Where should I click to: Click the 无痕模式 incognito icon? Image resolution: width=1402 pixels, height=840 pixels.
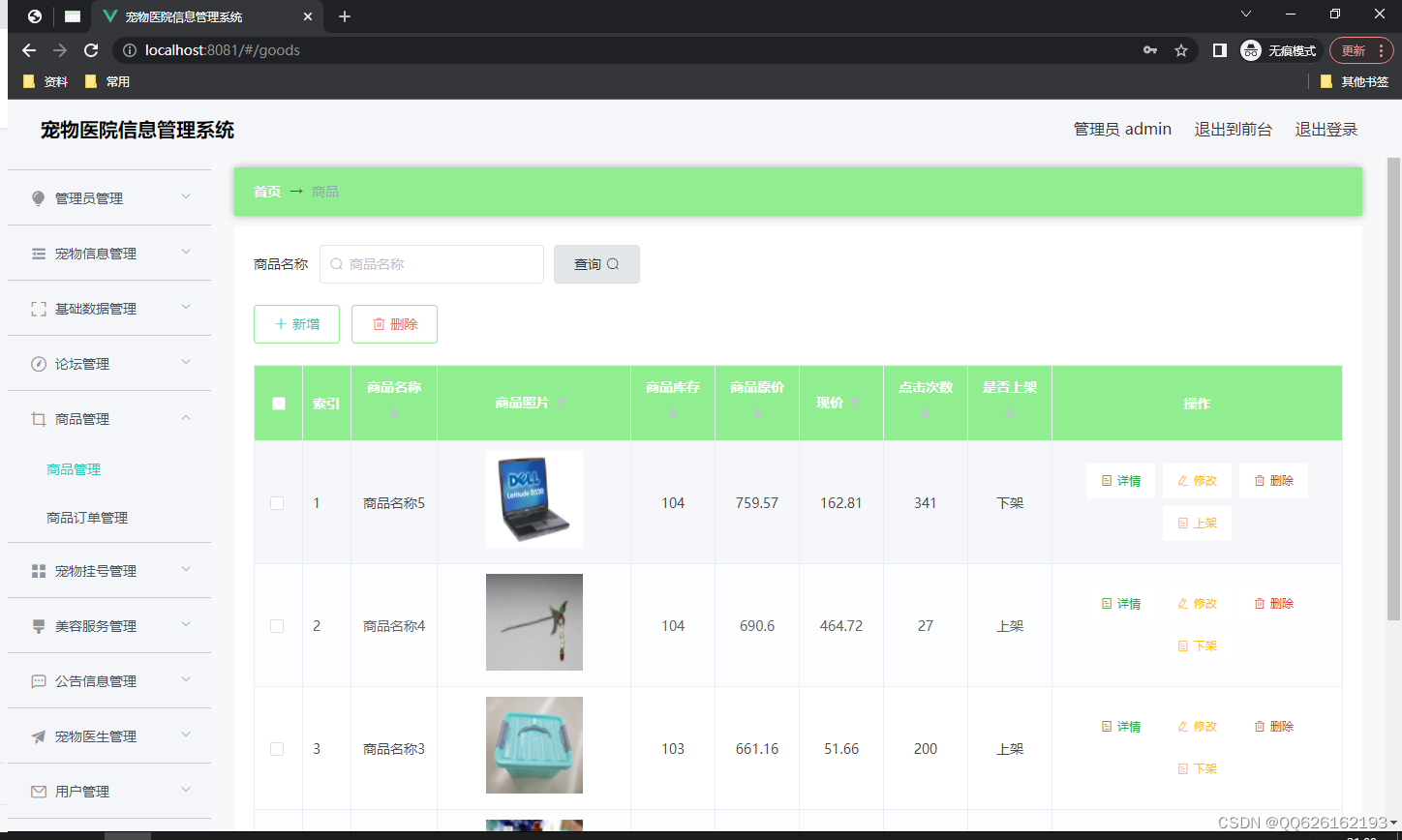click(1251, 50)
